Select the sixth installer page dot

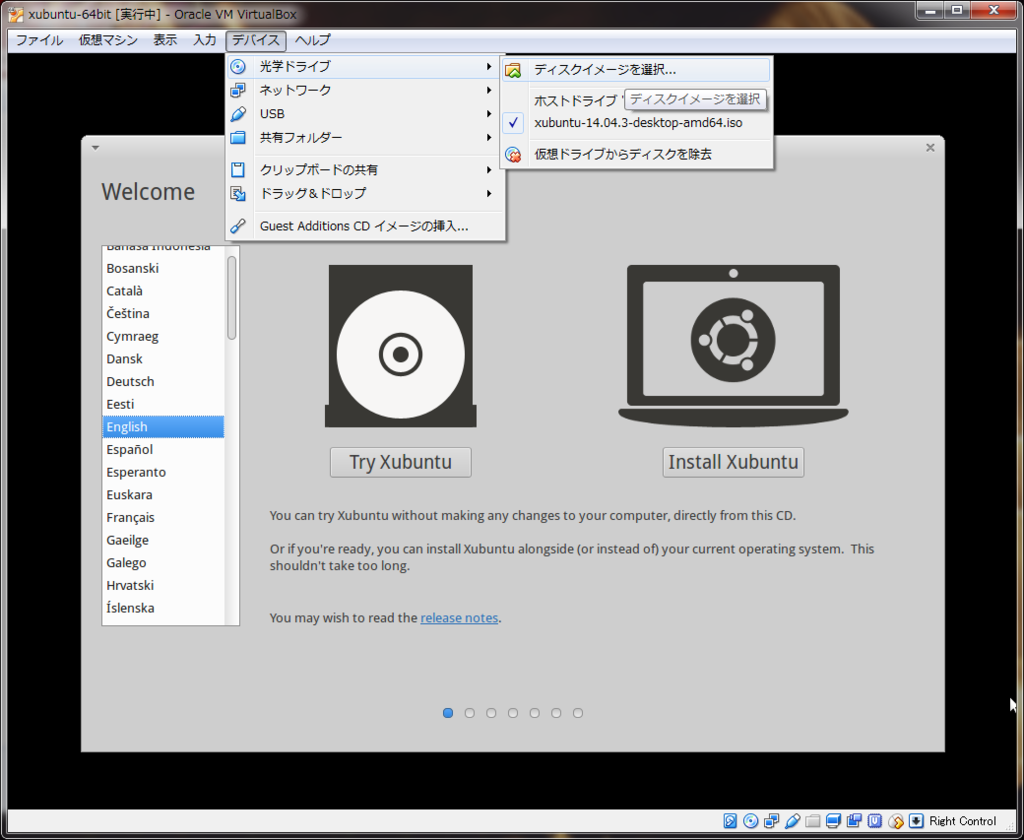coord(556,713)
